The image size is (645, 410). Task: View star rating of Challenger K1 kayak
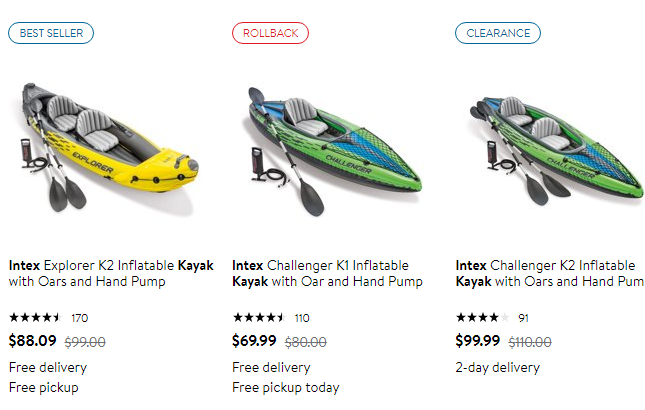click(x=258, y=318)
